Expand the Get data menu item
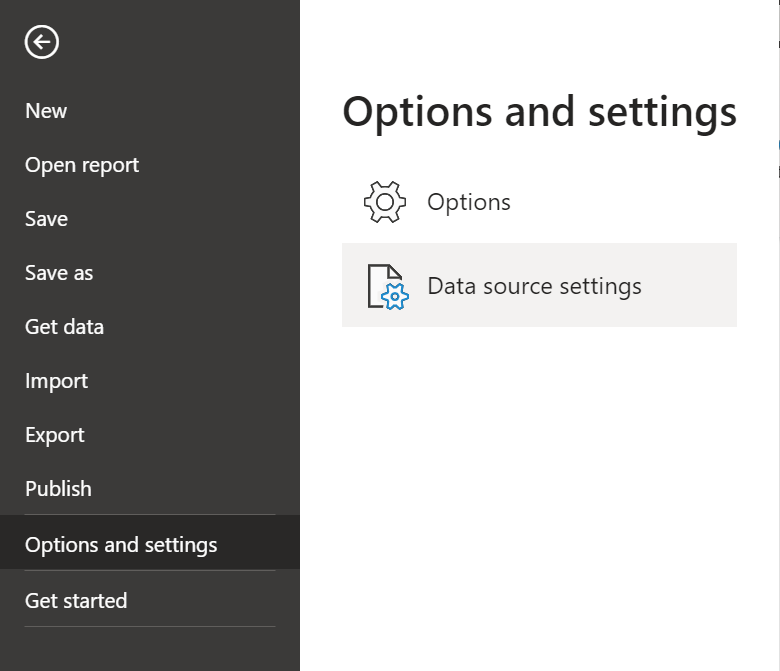The width and height of the screenshot is (780, 671). click(64, 327)
